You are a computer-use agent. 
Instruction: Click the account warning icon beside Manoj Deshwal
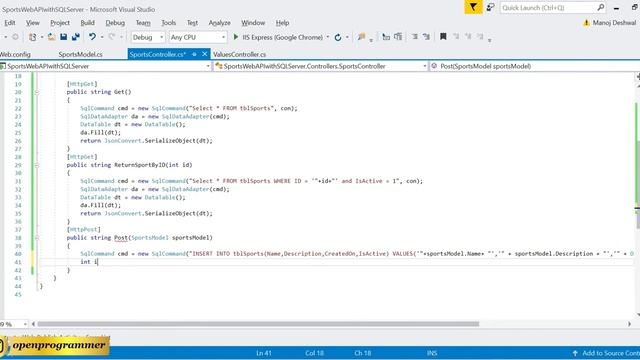587,23
